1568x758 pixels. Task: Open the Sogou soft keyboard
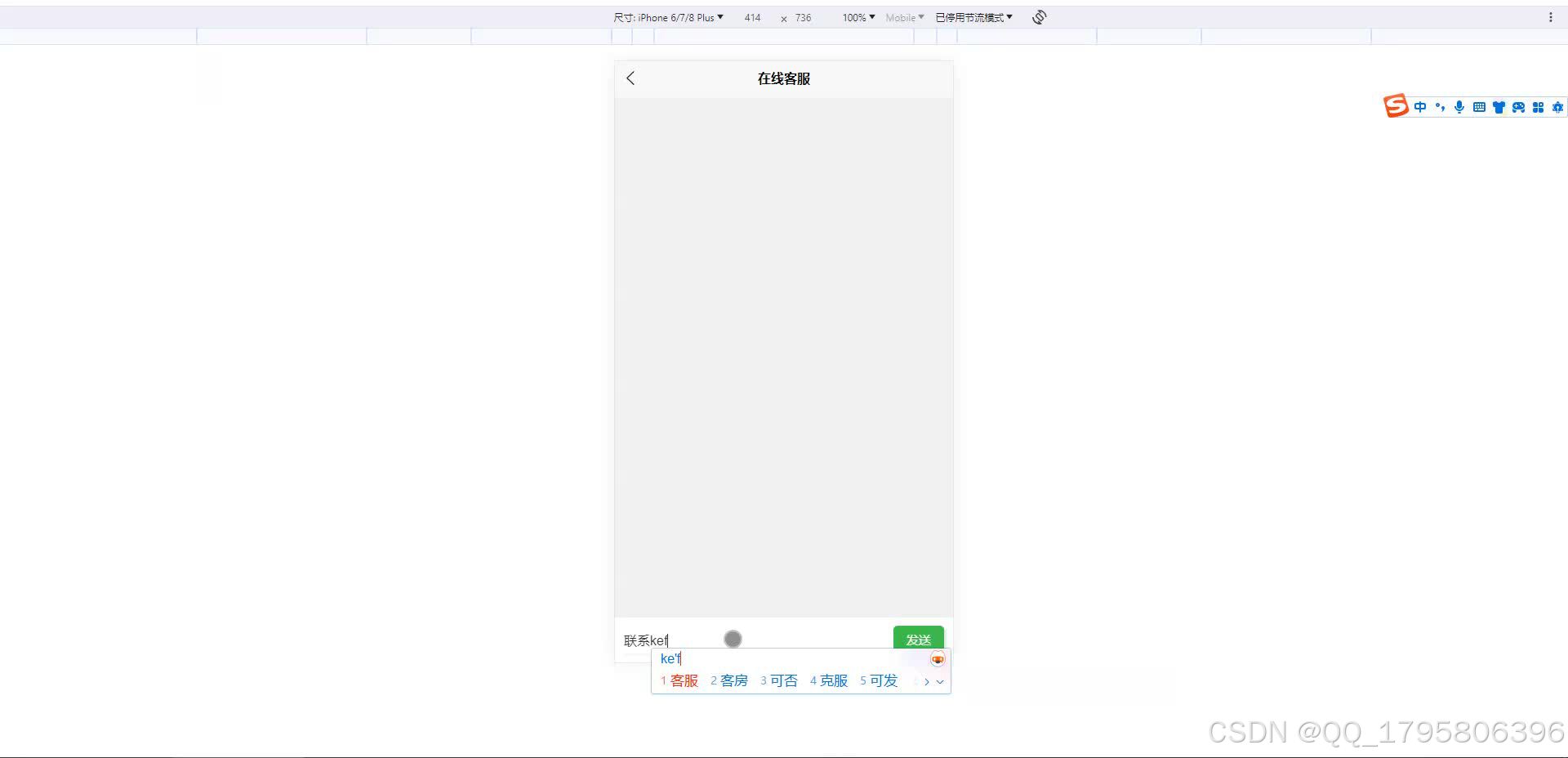tap(1479, 107)
